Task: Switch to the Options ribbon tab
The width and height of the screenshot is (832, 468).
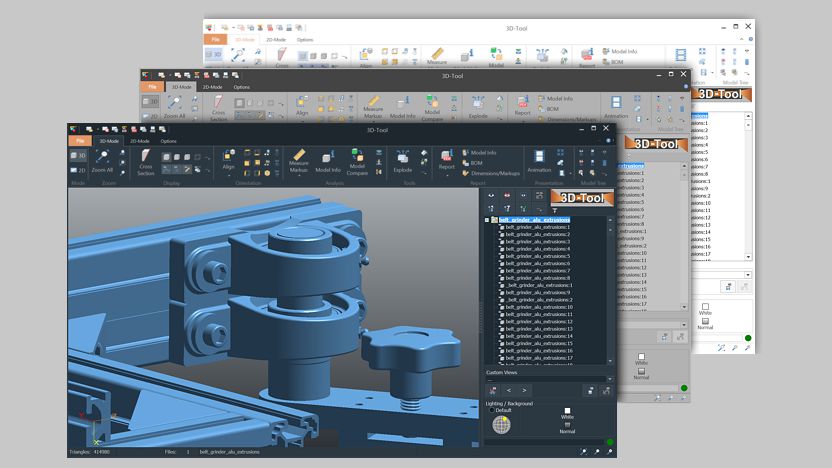Action: pos(169,141)
